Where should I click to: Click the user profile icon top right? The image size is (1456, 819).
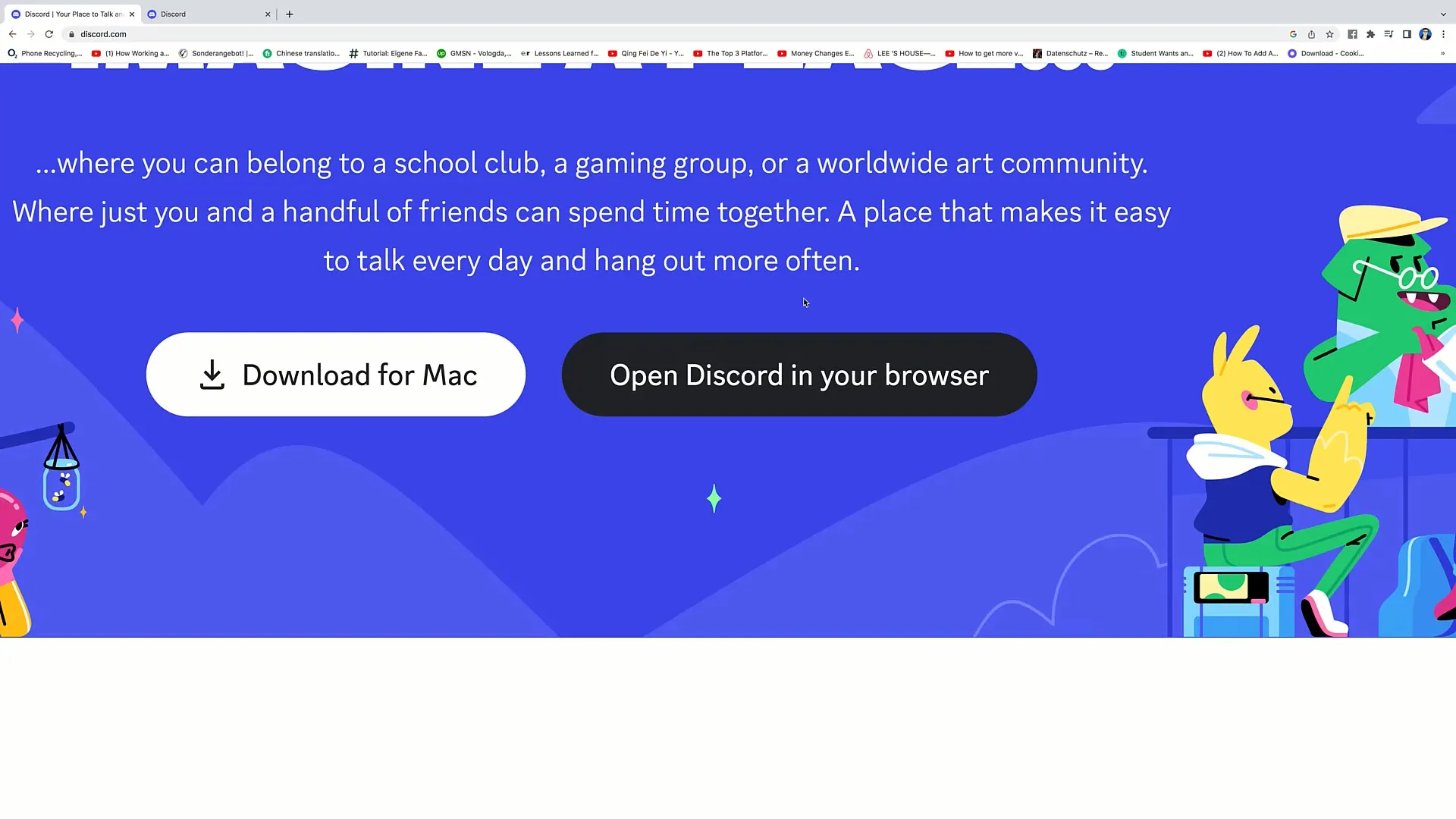pos(1426,34)
